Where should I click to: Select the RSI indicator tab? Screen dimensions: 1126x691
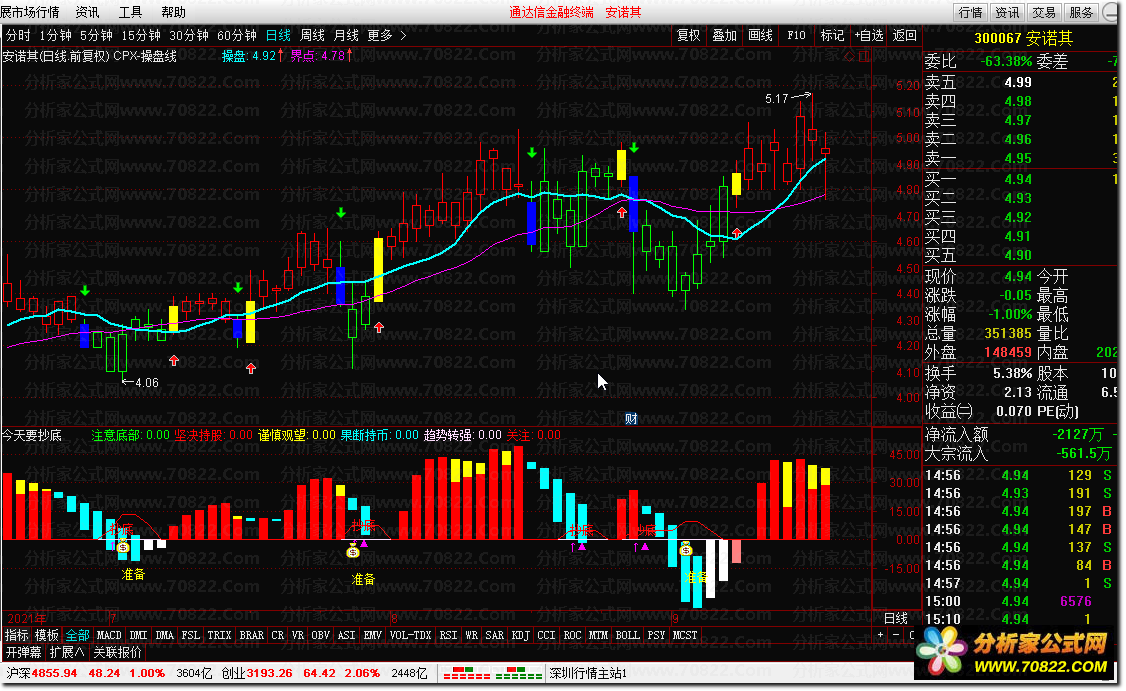[448, 635]
